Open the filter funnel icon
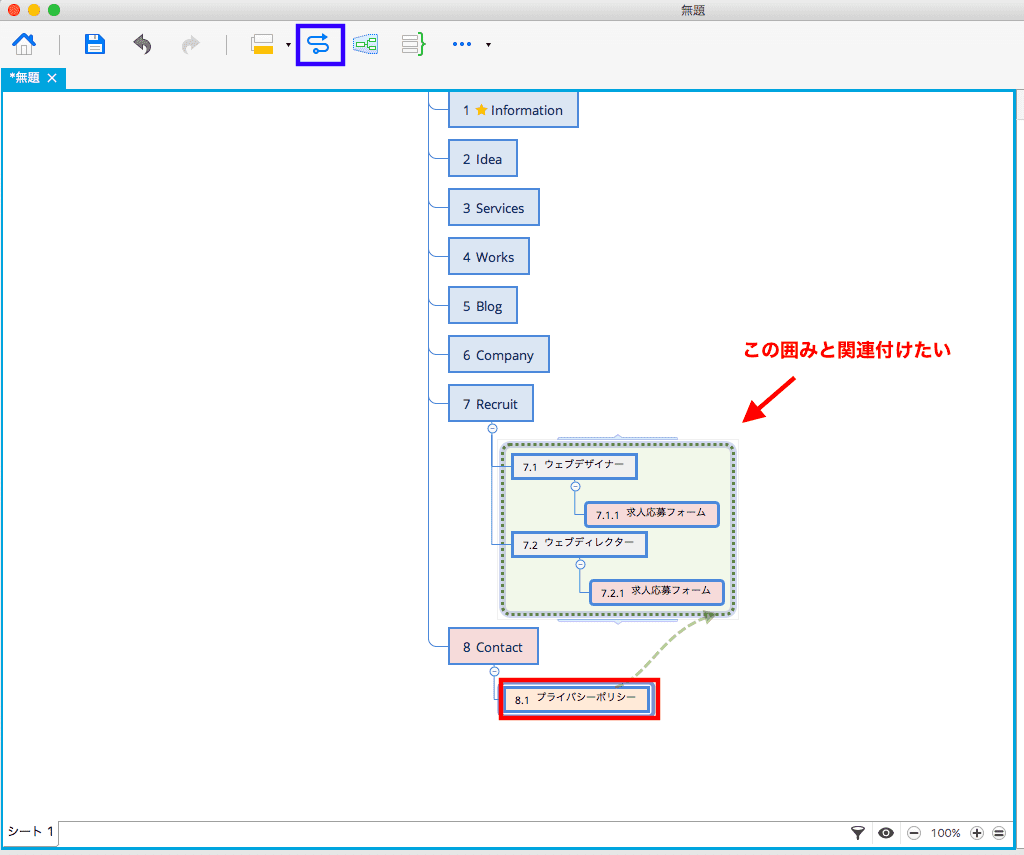Viewport: 1024px width, 855px height. tap(858, 833)
